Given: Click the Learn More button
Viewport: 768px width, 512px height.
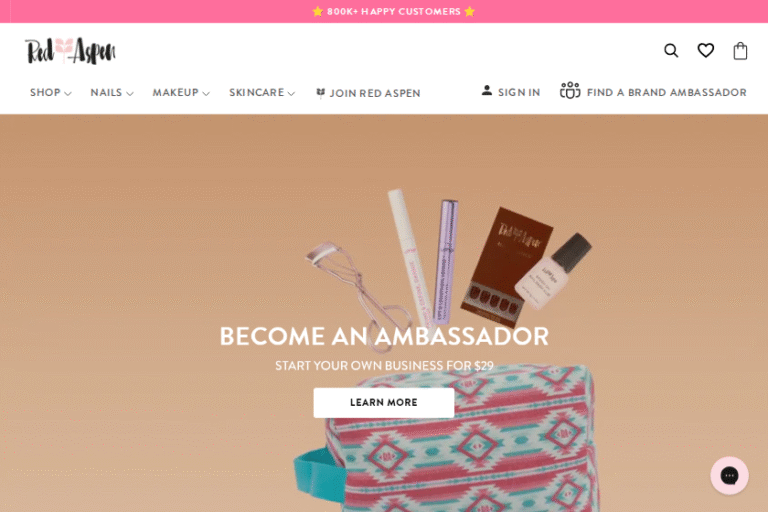Looking at the screenshot, I should point(384,403).
